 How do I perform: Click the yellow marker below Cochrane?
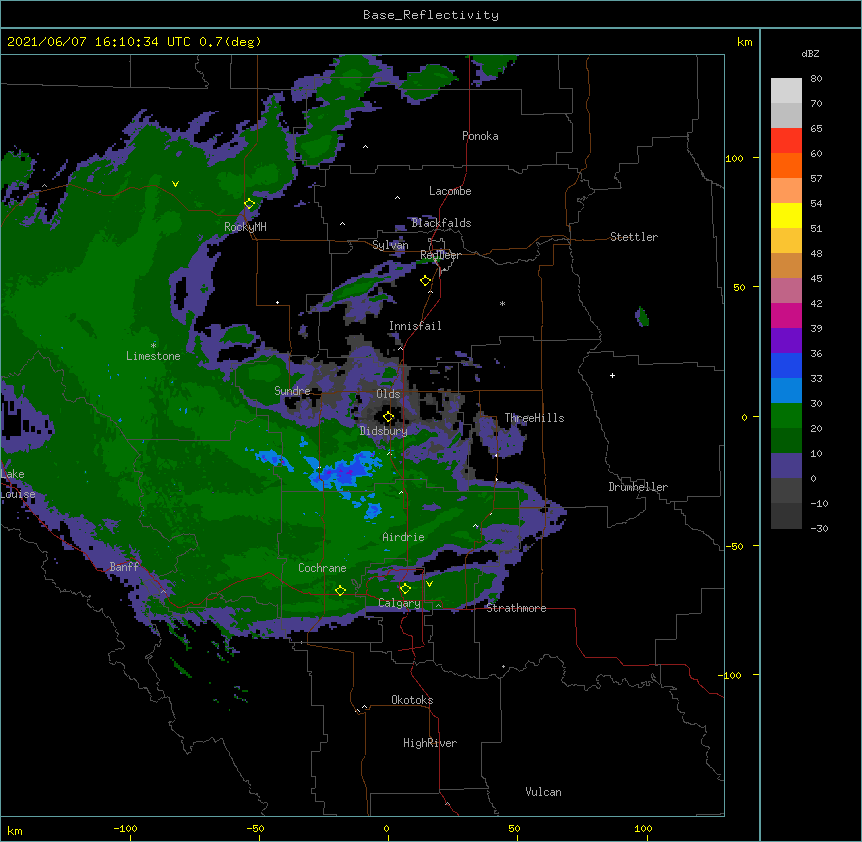[x=340, y=591]
